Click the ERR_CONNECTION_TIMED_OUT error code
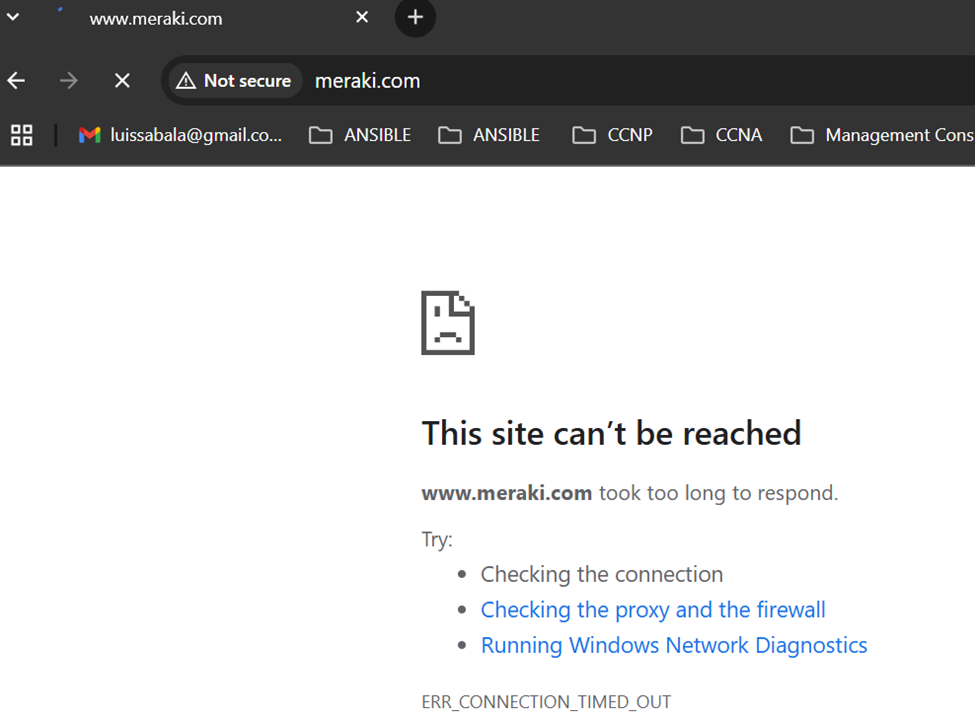975x717 pixels. click(x=546, y=702)
